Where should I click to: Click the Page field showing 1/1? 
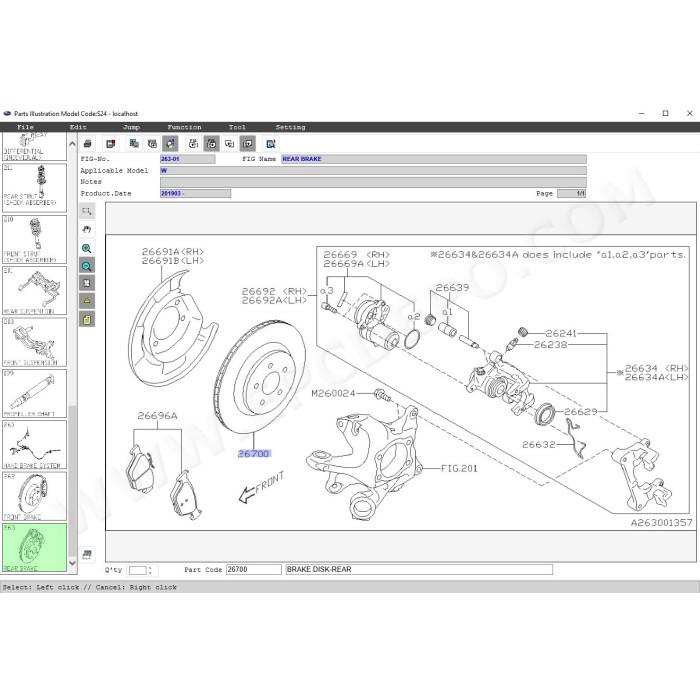coord(571,194)
